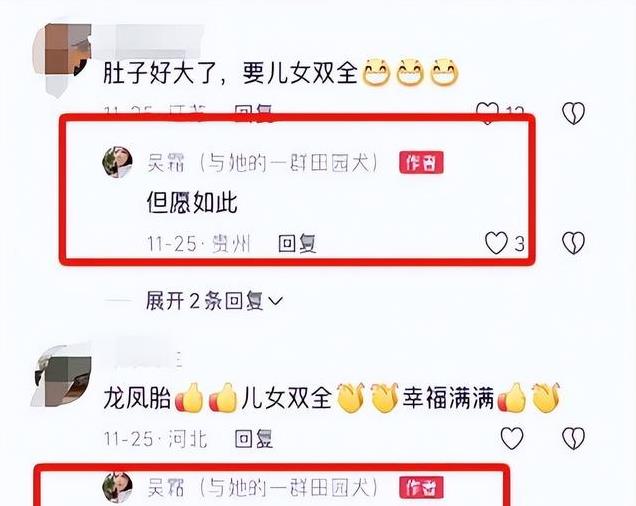Like the 但愿如此 reply by 吴霜
Viewport: 636px width, 506px height.
[496, 243]
